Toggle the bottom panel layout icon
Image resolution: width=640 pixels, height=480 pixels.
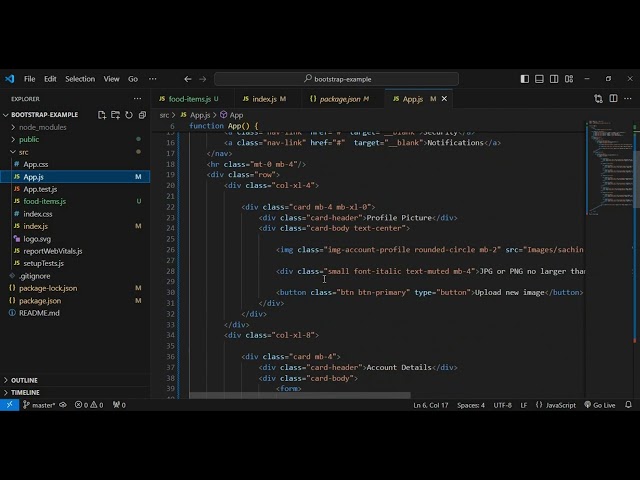click(x=539, y=79)
